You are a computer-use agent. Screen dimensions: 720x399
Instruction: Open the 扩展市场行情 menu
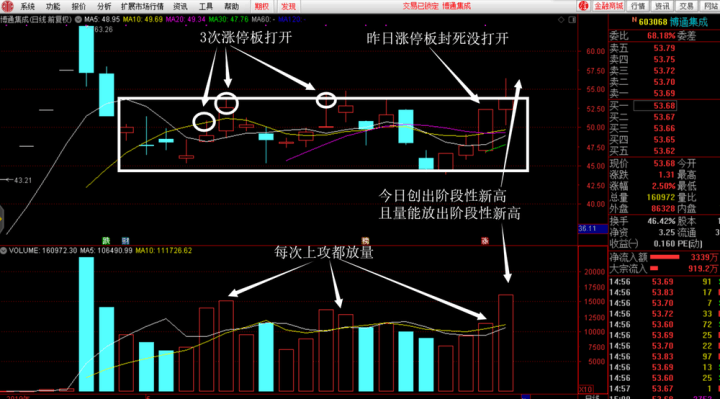142,6
